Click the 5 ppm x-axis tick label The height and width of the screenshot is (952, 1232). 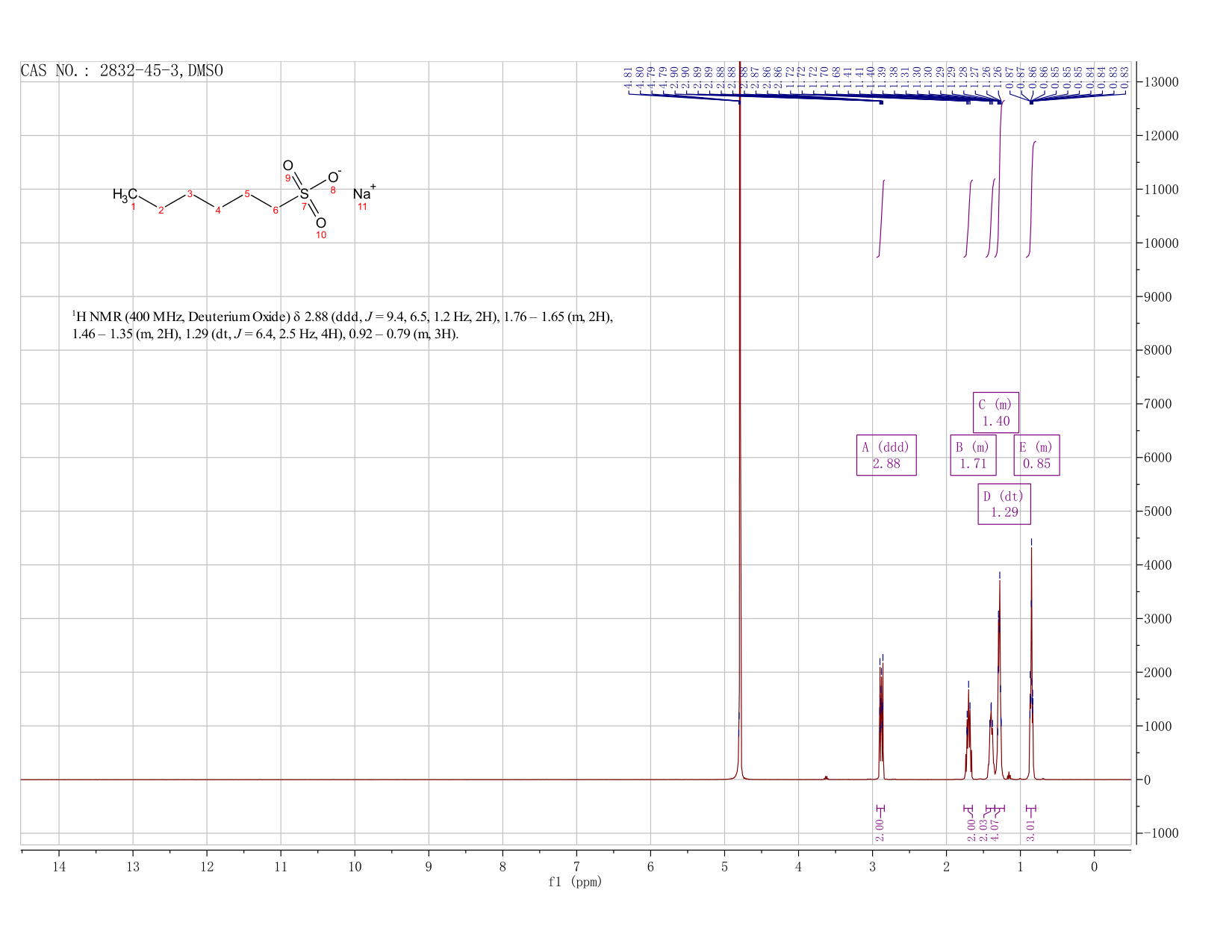[x=724, y=866]
